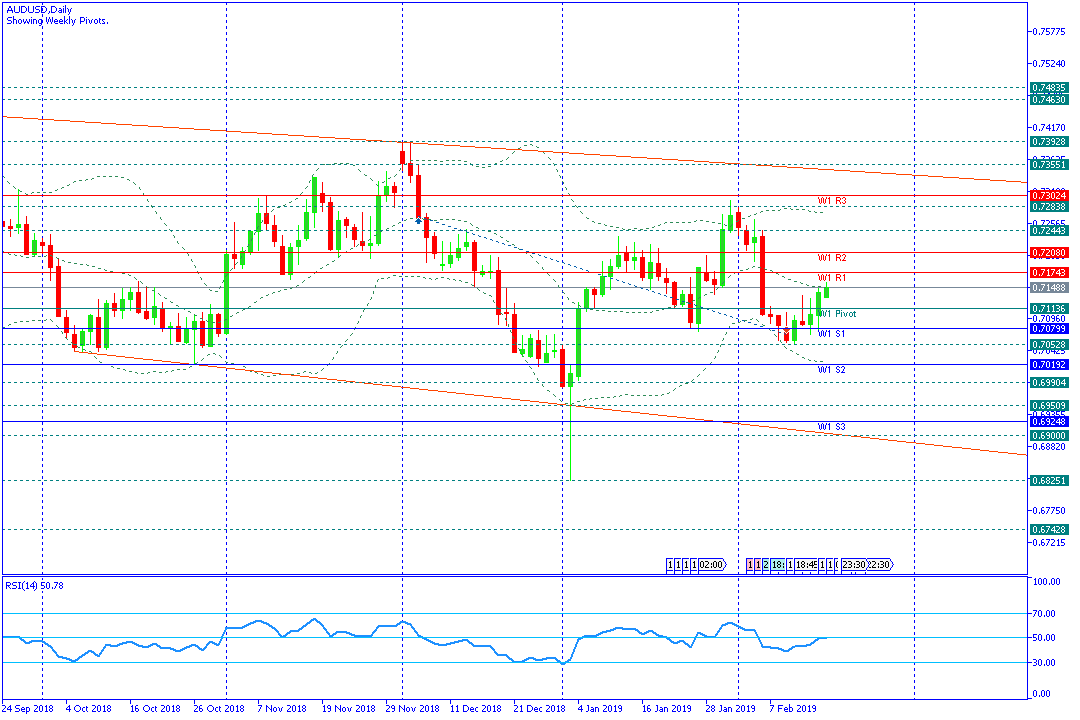Click the 02:00 news event marker
The image size is (1080, 720).
(711, 565)
